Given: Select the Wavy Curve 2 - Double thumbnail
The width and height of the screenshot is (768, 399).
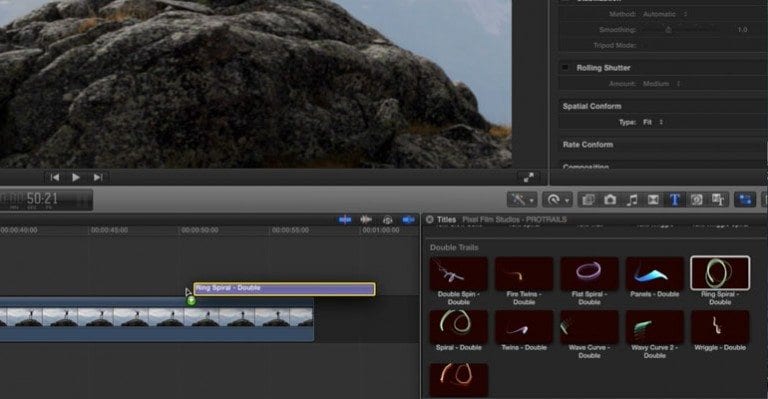Looking at the screenshot, I should [x=655, y=327].
